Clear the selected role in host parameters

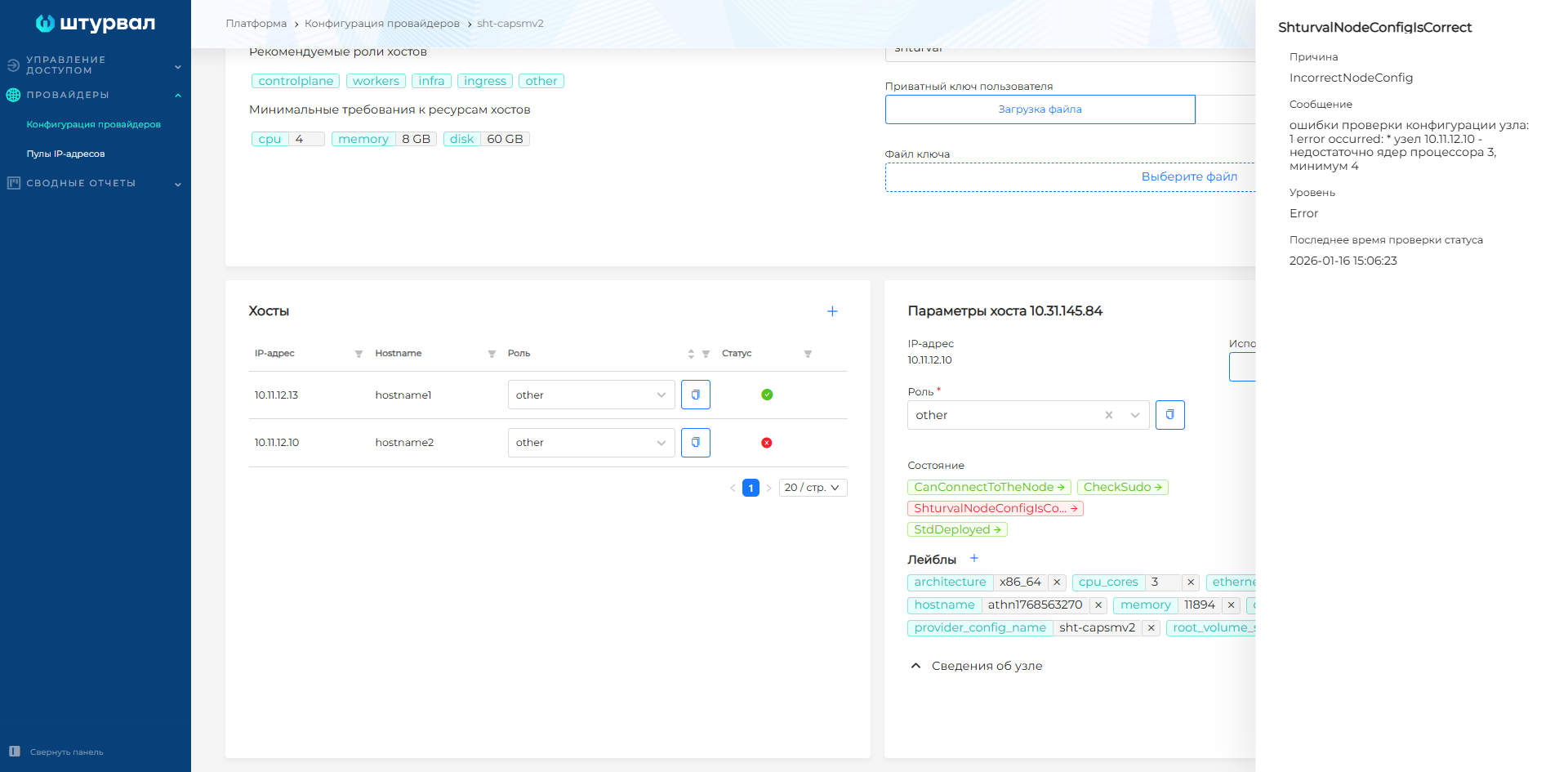(x=1109, y=415)
